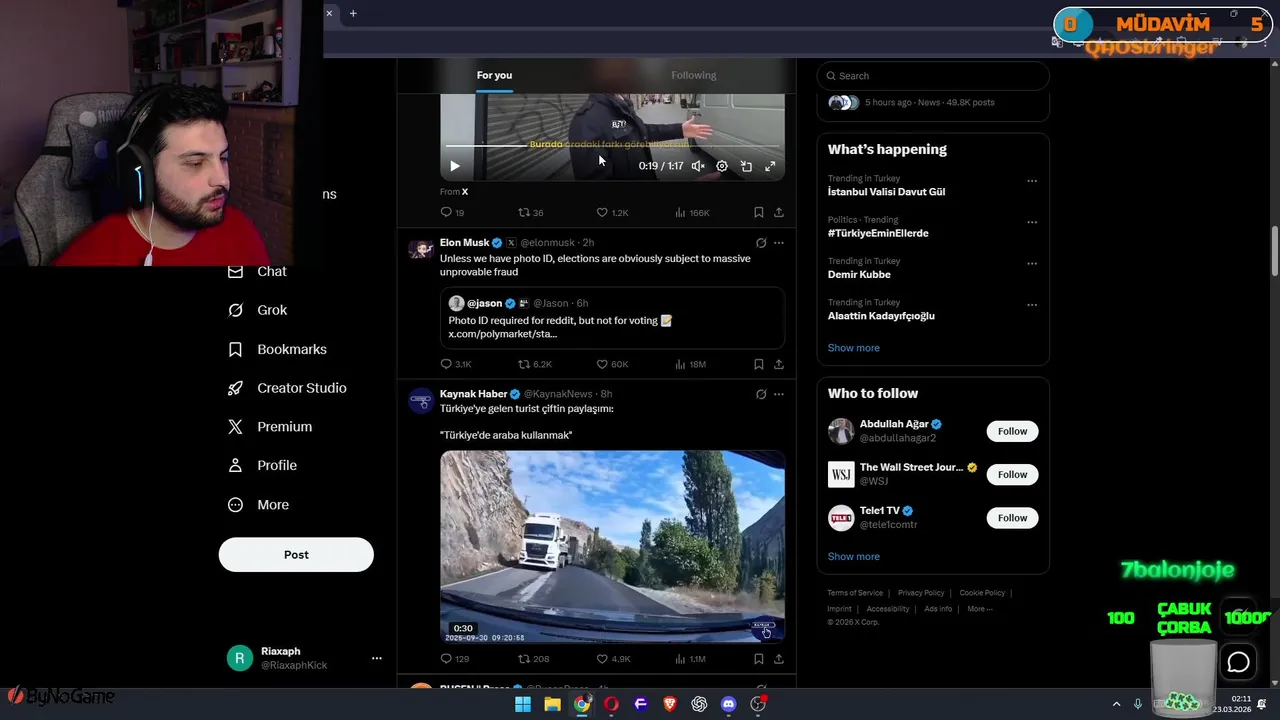The height and width of the screenshot is (720, 1280).
Task: Reply to Kaynak Haber's post with 129 replies
Action: pyautogui.click(x=454, y=659)
